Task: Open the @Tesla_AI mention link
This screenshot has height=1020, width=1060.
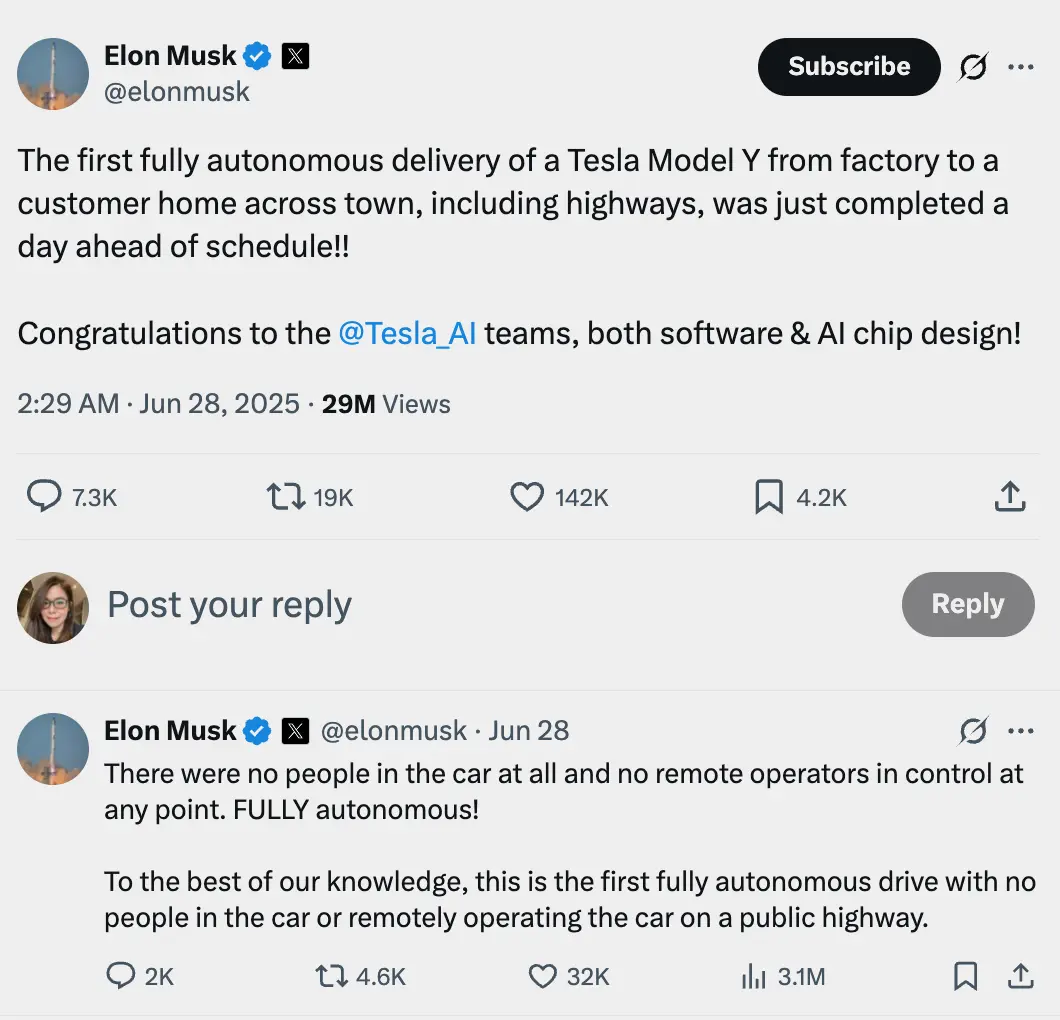Action: tap(407, 333)
